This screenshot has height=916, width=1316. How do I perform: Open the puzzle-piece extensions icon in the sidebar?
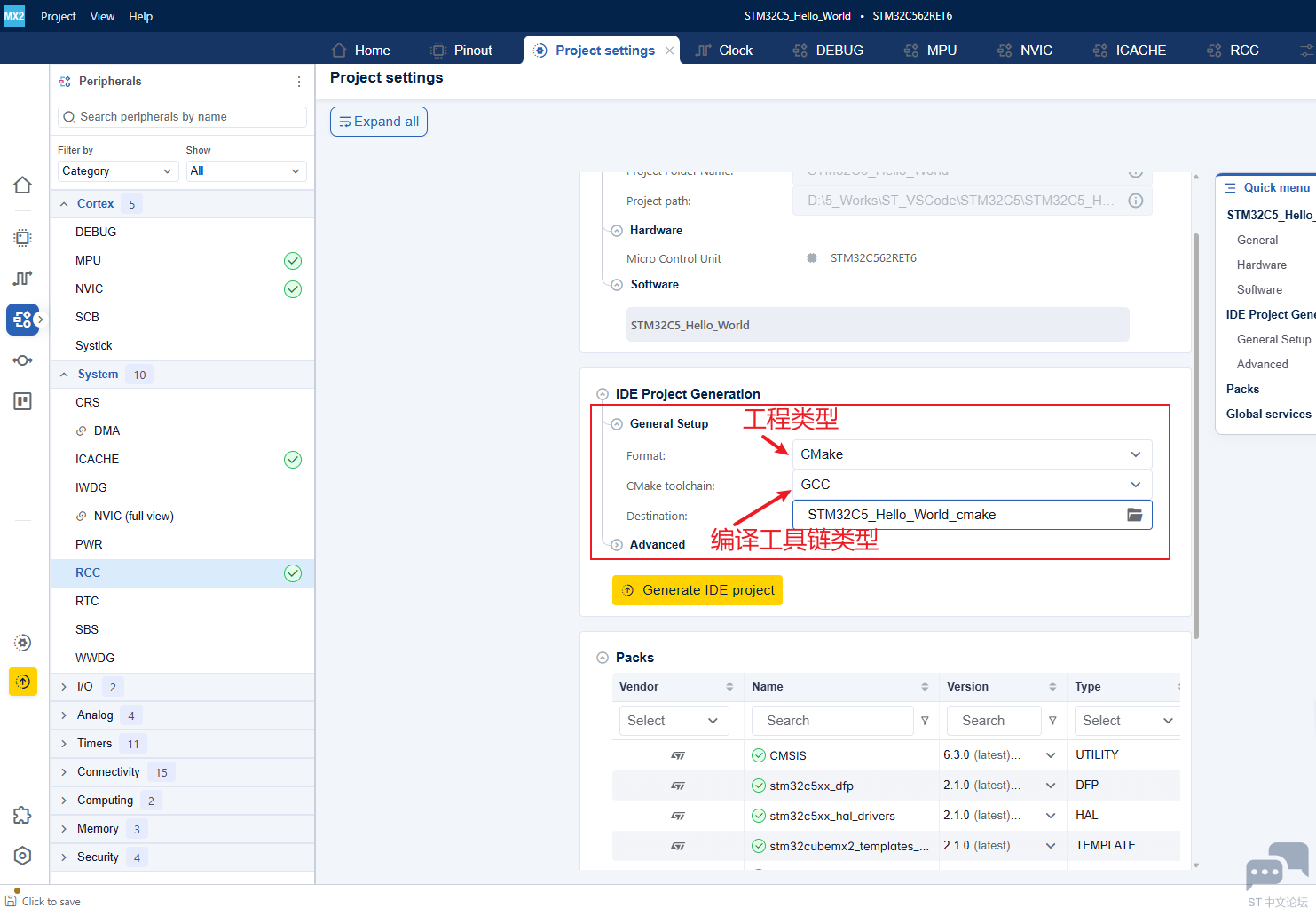click(x=23, y=815)
